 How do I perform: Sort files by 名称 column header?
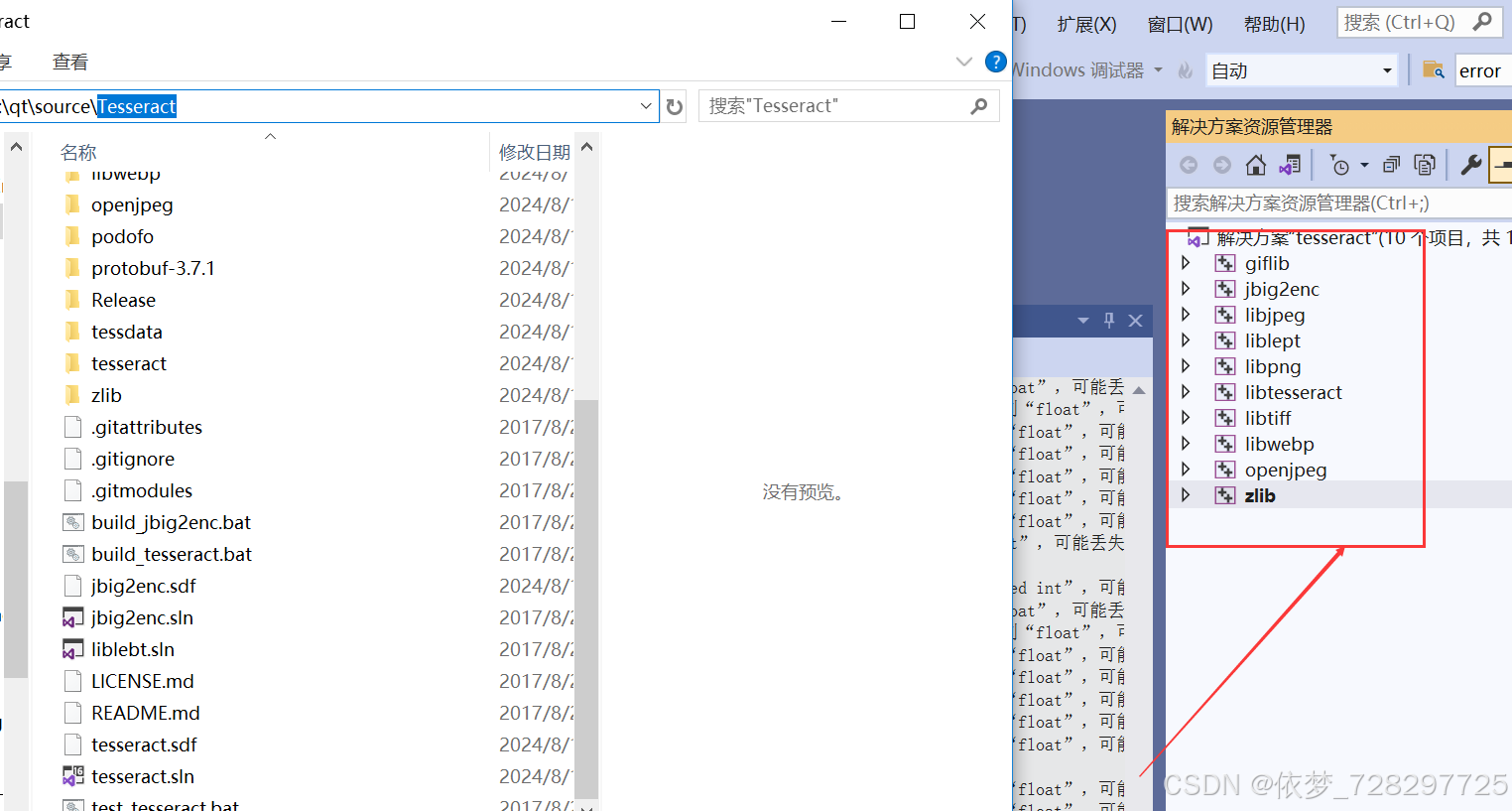pyautogui.click(x=78, y=152)
